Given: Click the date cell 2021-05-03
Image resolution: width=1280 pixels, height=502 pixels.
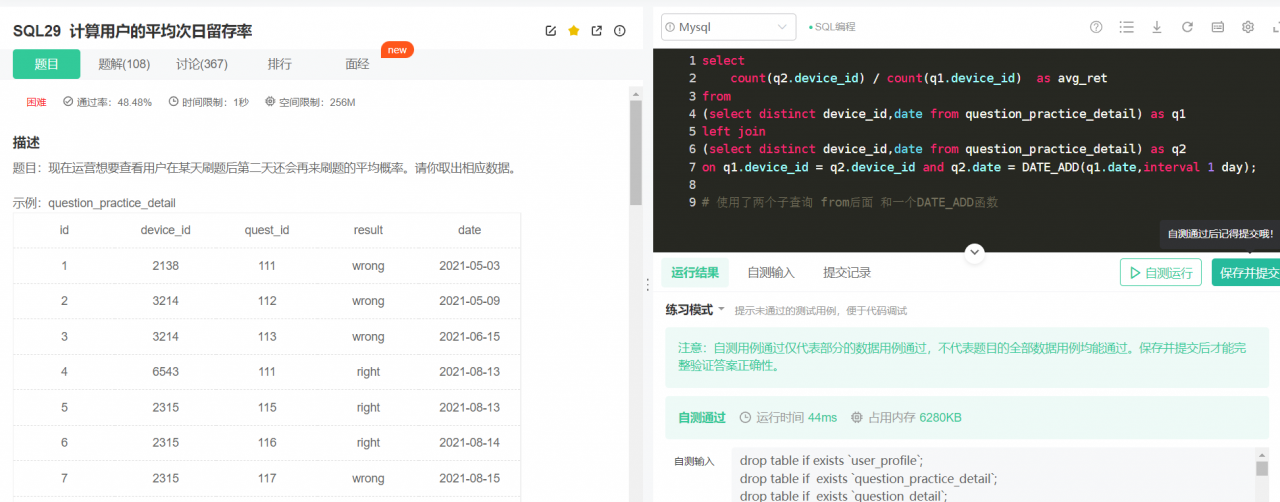Looking at the screenshot, I should (x=469, y=266).
